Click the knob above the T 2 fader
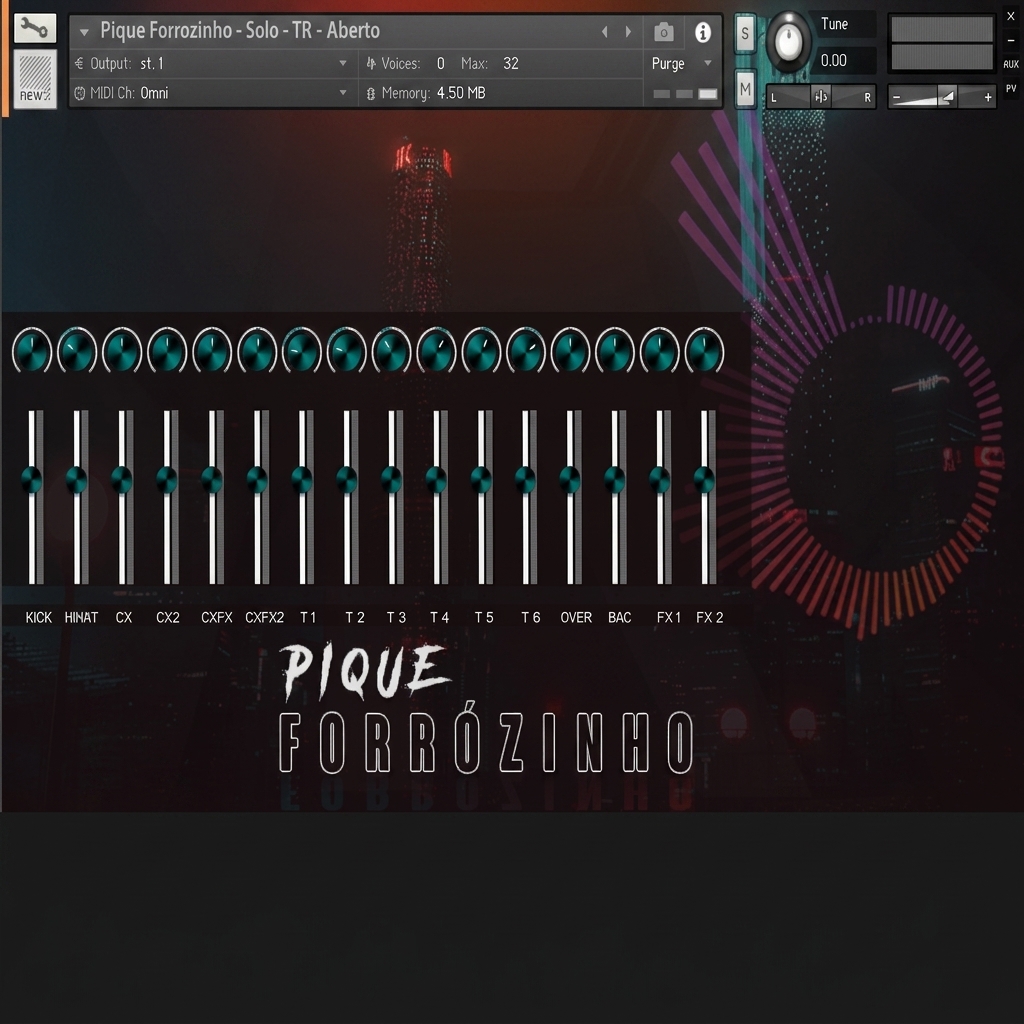The image size is (1024, 1024). pos(347,350)
